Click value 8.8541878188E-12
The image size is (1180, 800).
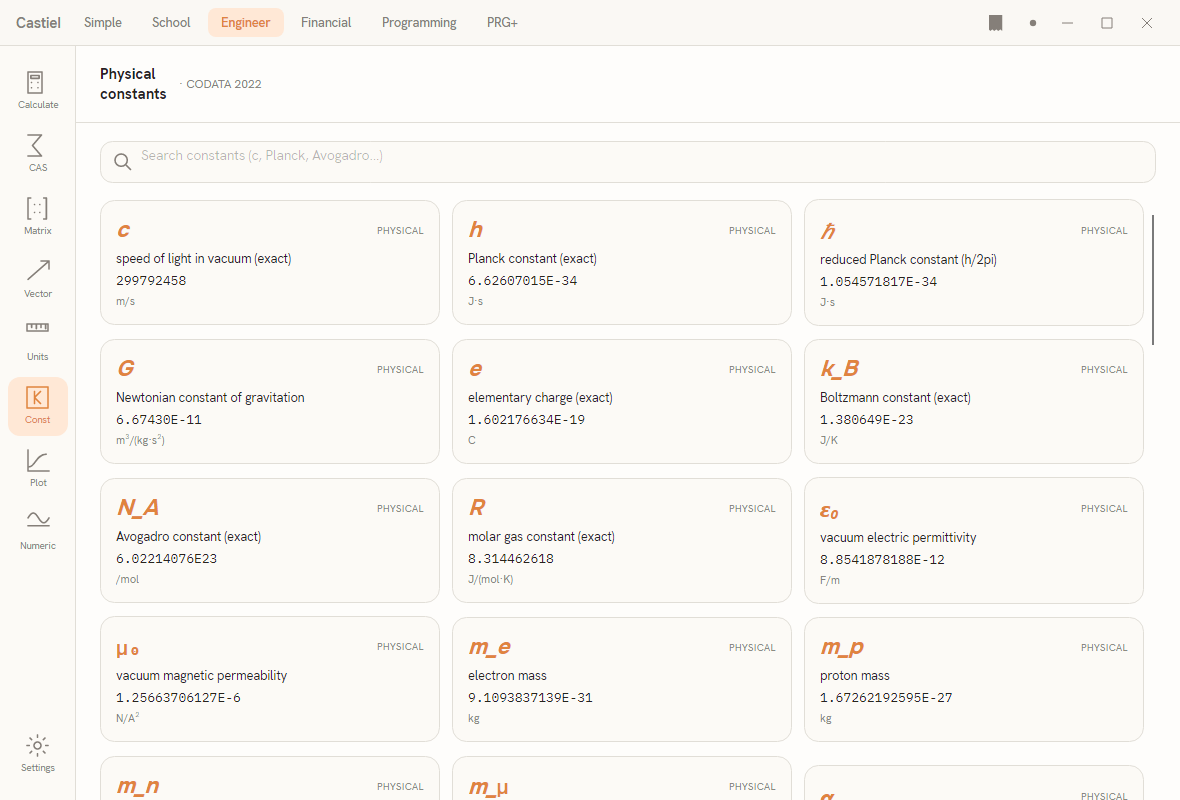[882, 560]
